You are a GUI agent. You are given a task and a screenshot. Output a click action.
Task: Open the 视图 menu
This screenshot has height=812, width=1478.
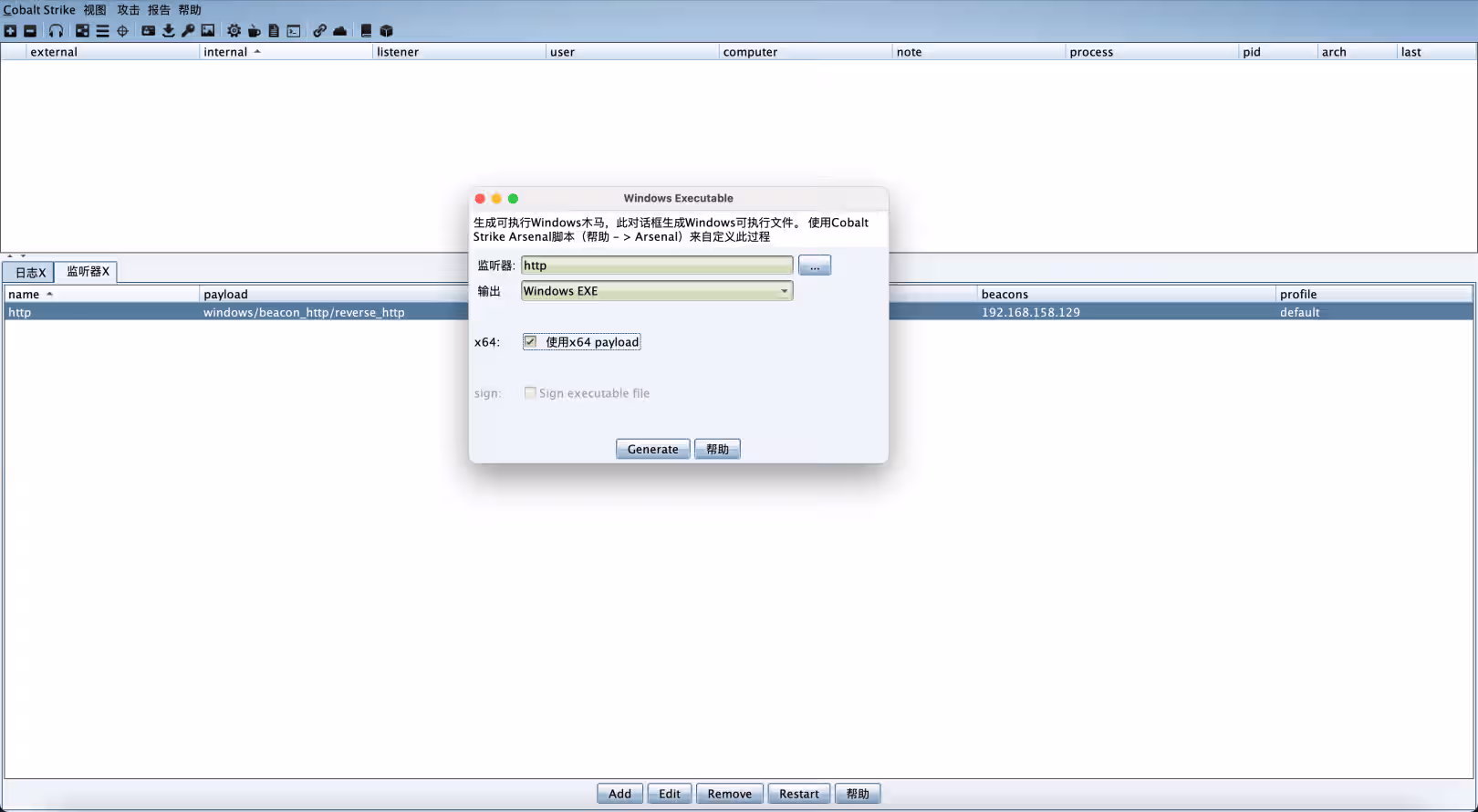[95, 10]
